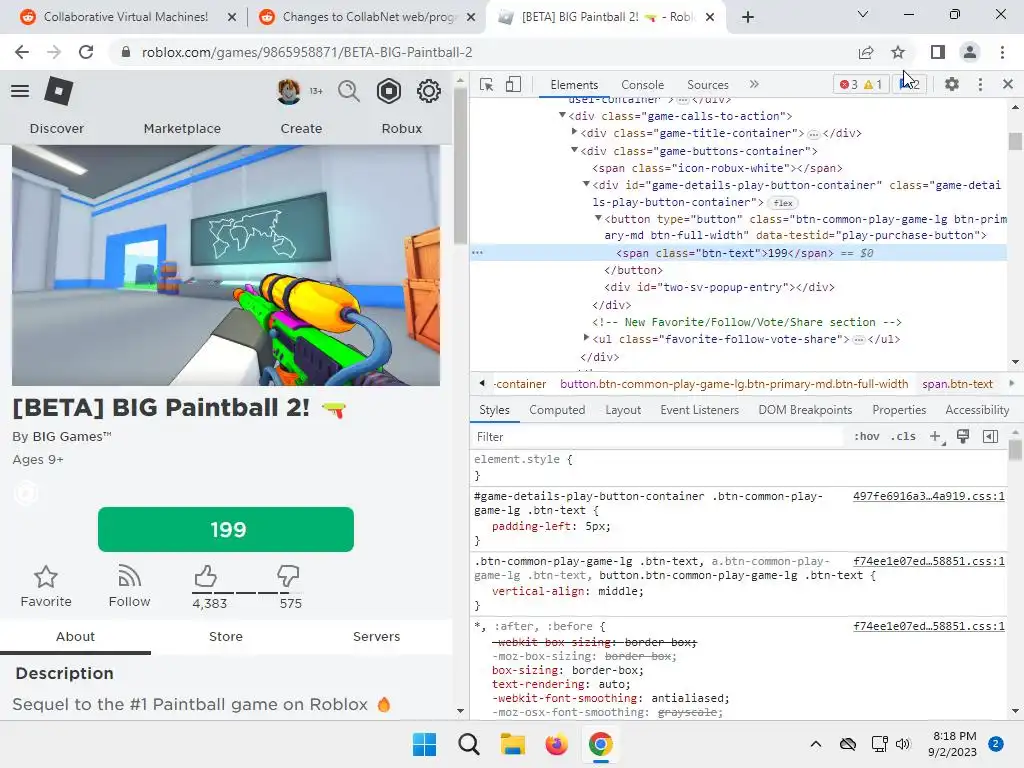Click the address bar URL

tap(307, 52)
